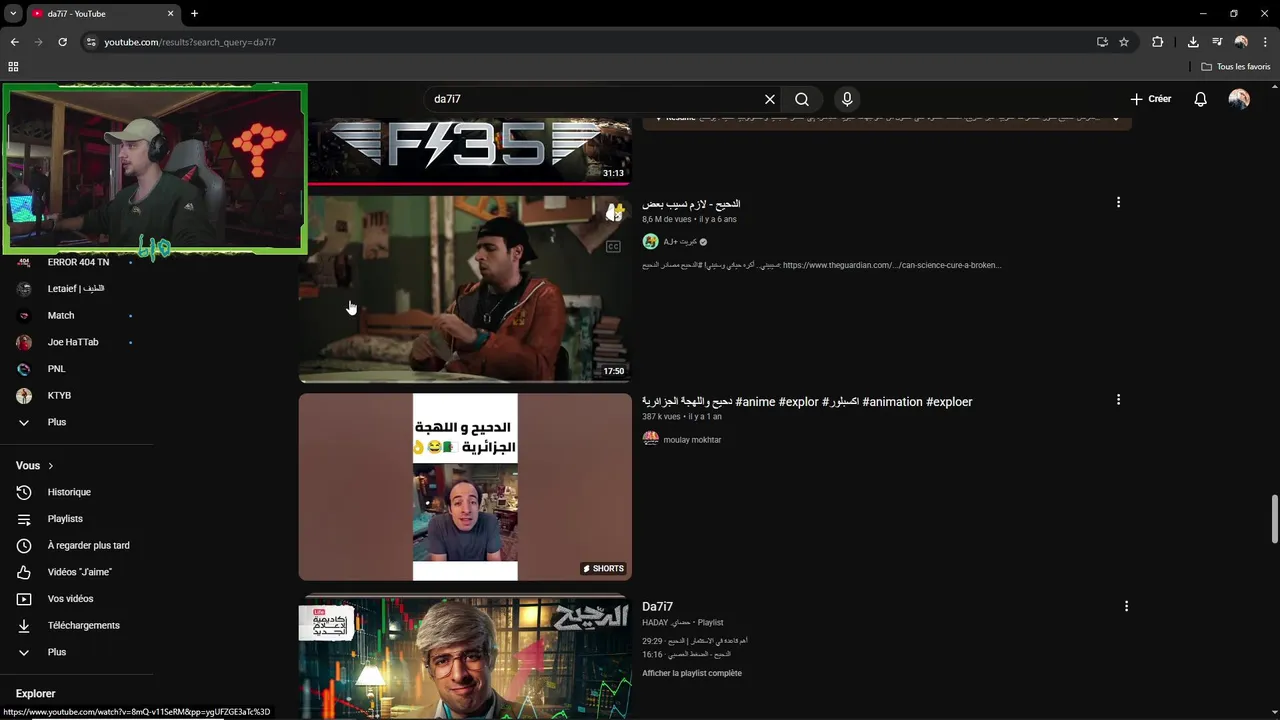Open YouTube notifications bell
Viewport: 1280px width, 720px height.
1201,99
